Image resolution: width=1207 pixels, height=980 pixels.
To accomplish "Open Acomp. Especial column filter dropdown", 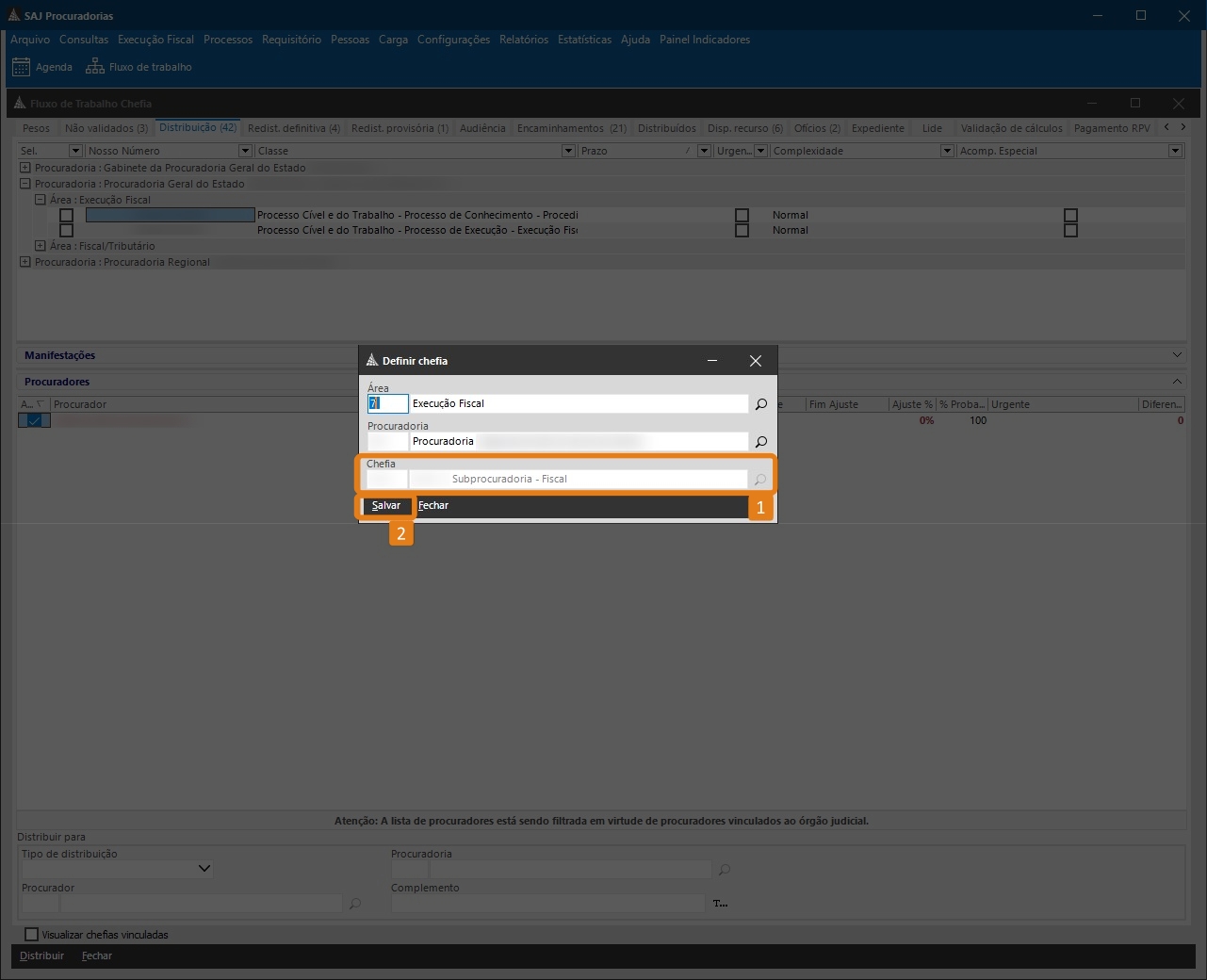I will pyautogui.click(x=1175, y=151).
